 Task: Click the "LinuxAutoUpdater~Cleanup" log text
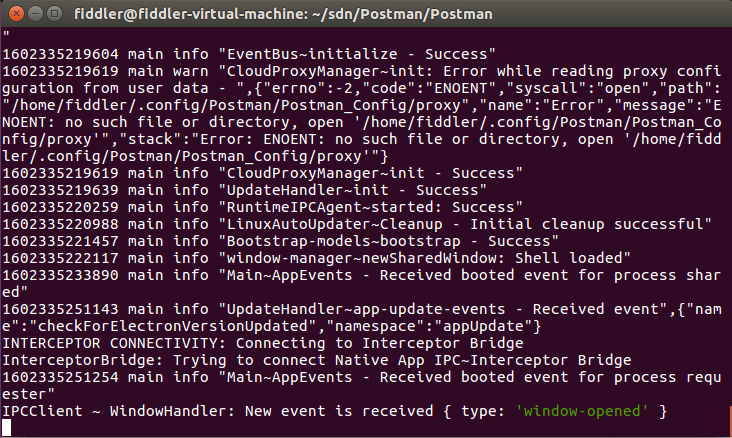coord(334,224)
